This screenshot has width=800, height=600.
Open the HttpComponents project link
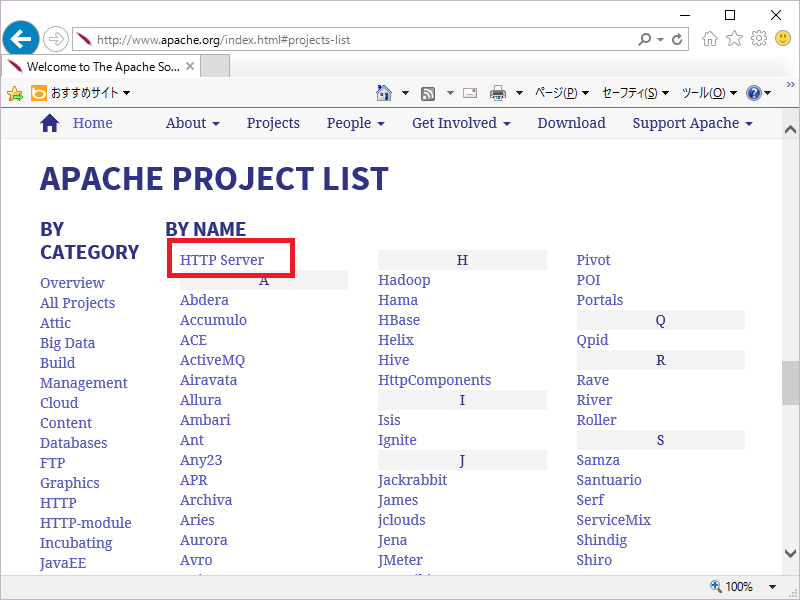(x=434, y=380)
